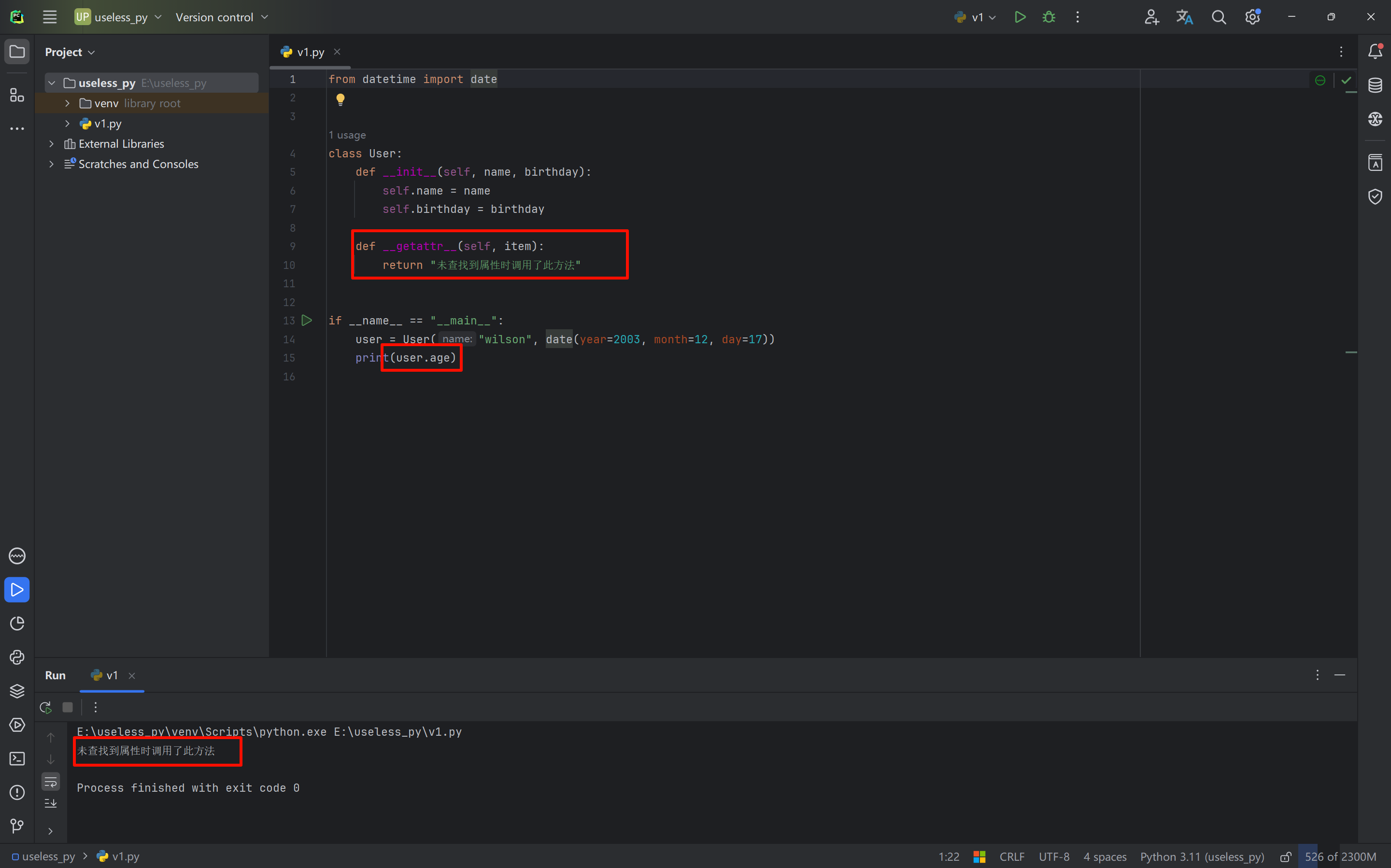
Task: Click the Rerun v1 icon in Run panel
Action: coord(46,707)
